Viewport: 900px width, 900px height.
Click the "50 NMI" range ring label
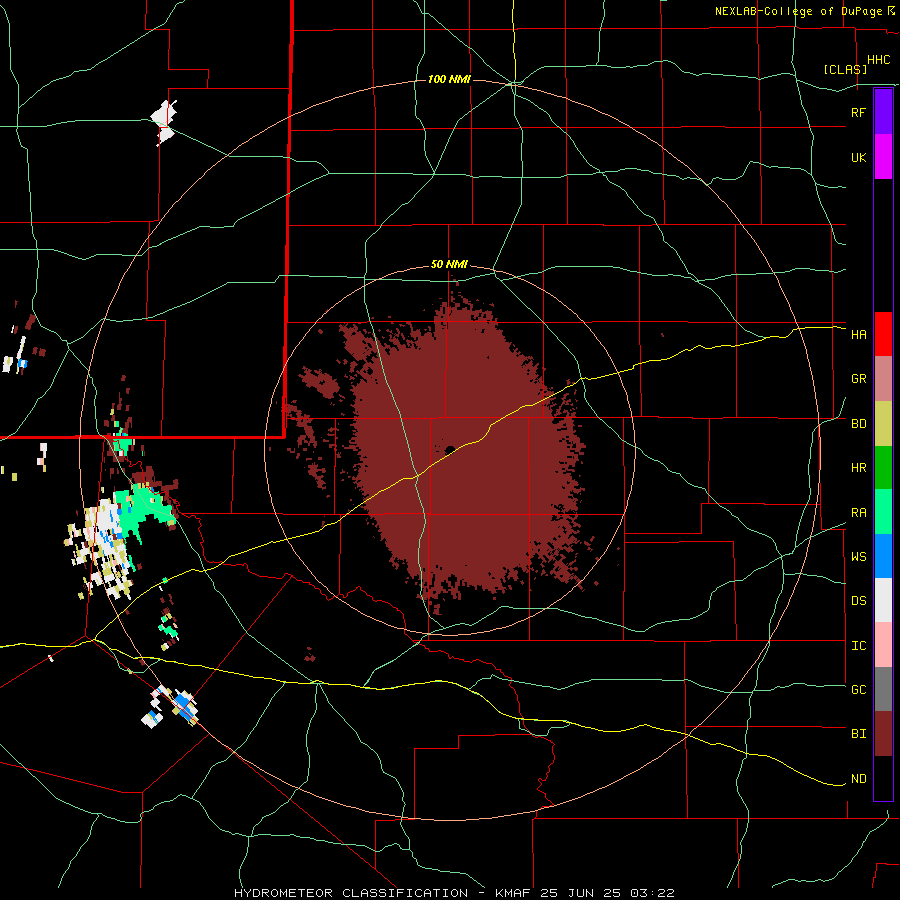click(449, 265)
